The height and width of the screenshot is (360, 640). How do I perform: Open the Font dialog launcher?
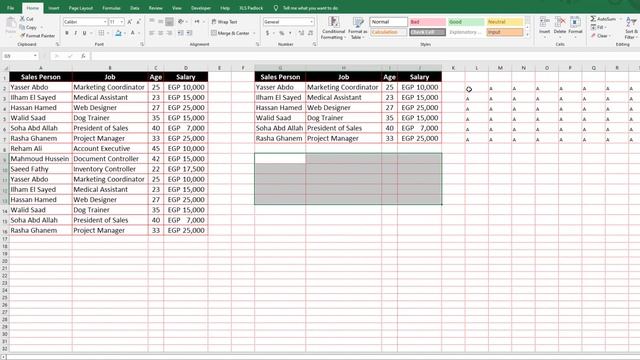pyautogui.click(x=142, y=44)
